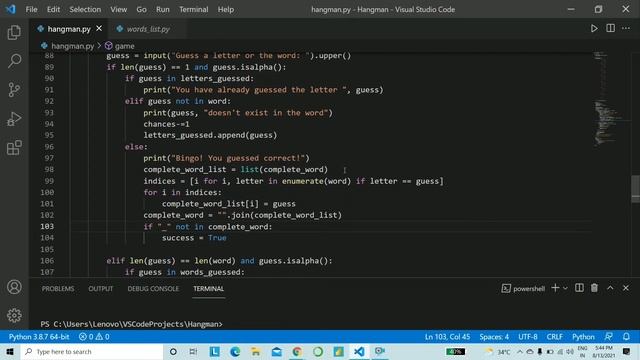
Task: Open the Help menu
Action: pos(226,9)
